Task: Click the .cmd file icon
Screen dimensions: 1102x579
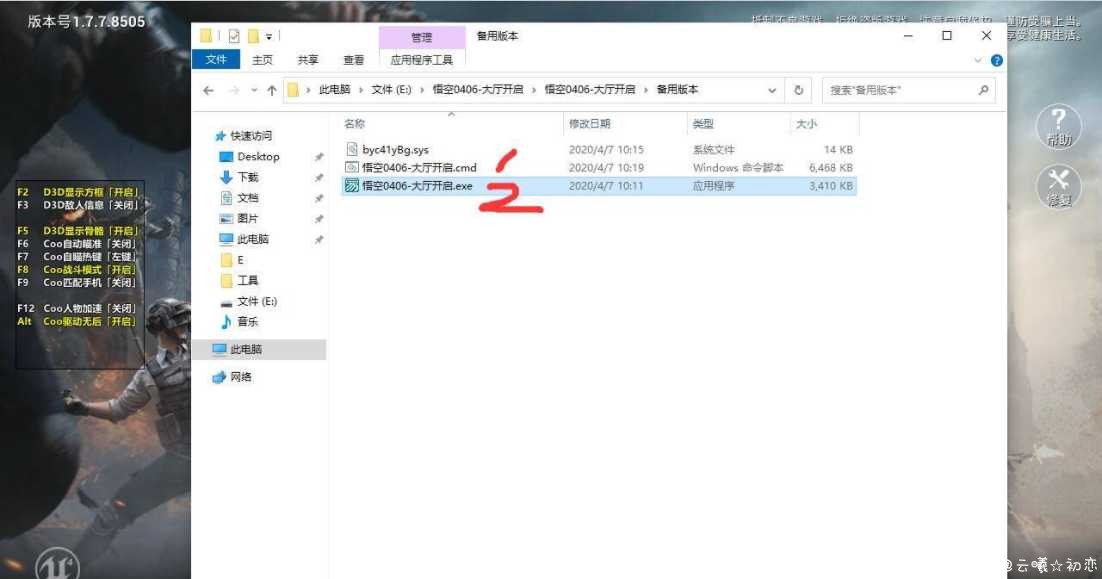Action: (351, 167)
